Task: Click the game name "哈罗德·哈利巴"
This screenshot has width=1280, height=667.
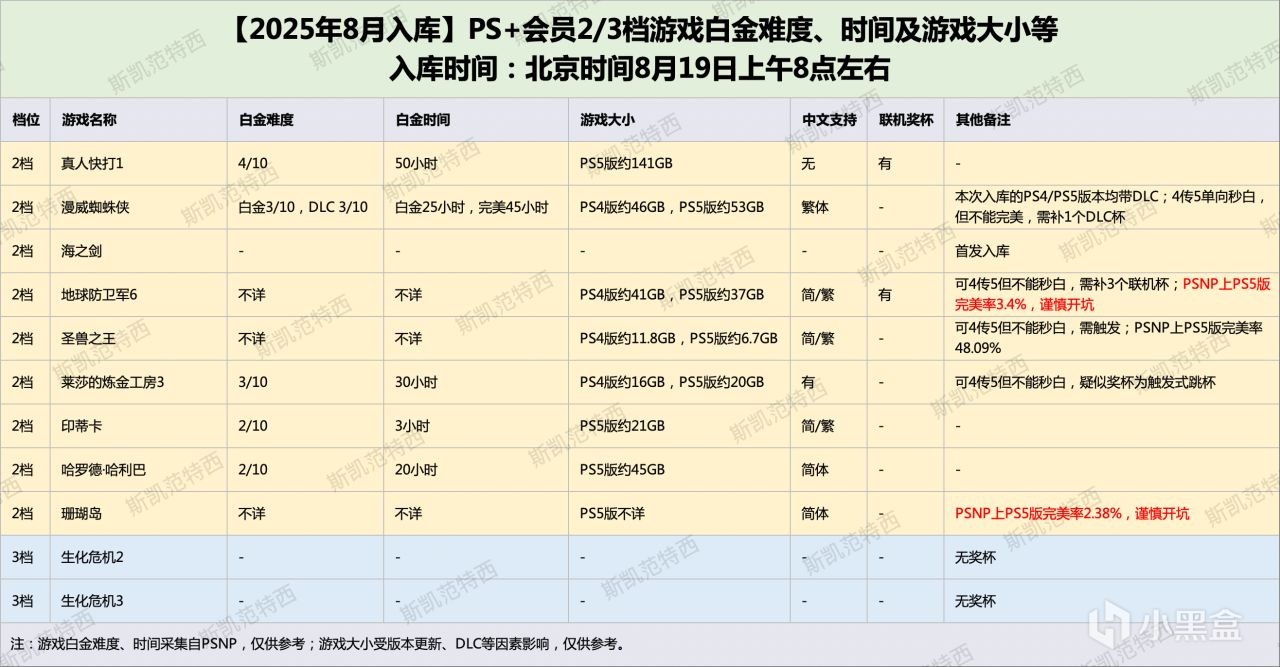Action: coord(104,470)
